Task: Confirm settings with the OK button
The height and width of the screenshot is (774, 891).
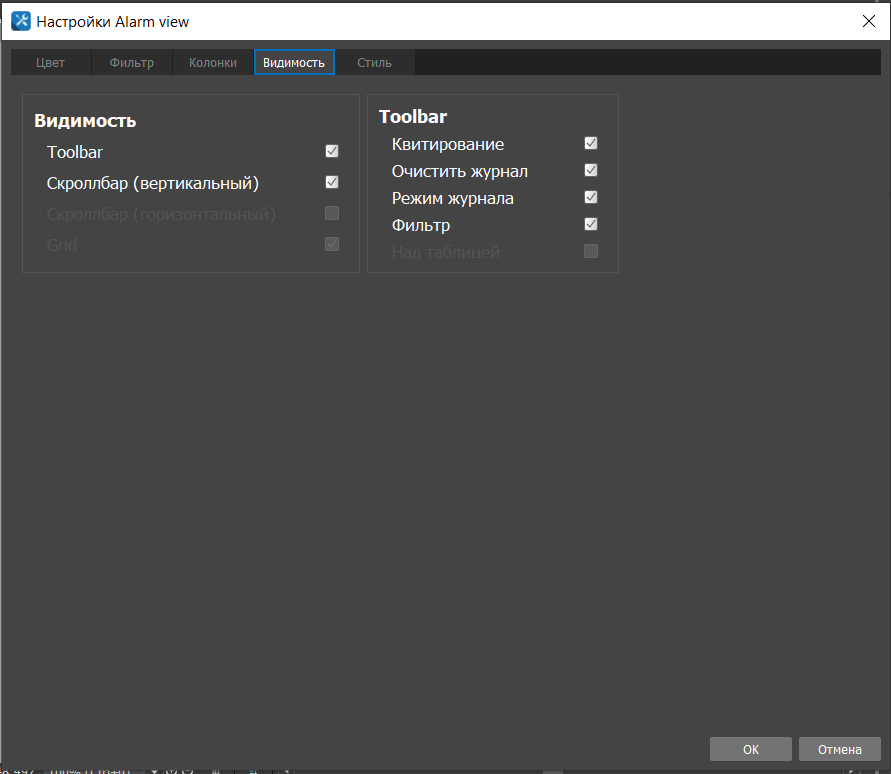Action: coord(750,749)
